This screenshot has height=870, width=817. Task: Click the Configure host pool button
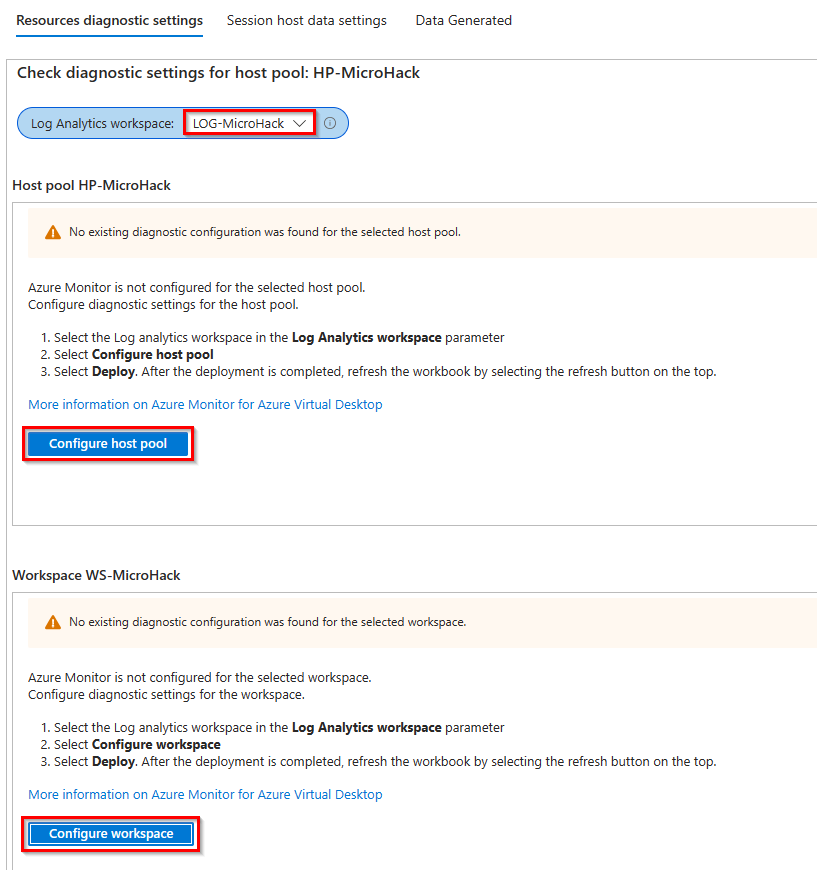107,443
